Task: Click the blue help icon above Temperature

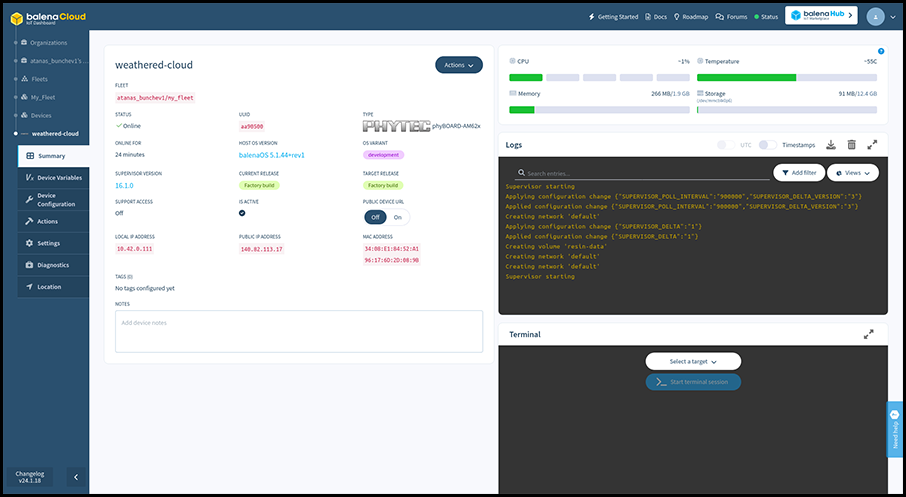Action: 881,51
